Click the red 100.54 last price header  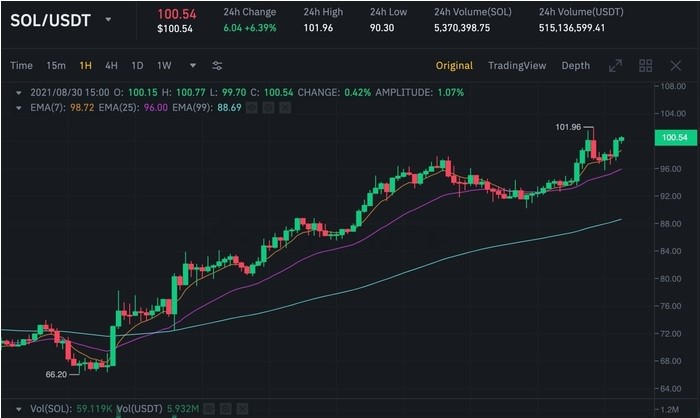coord(177,14)
